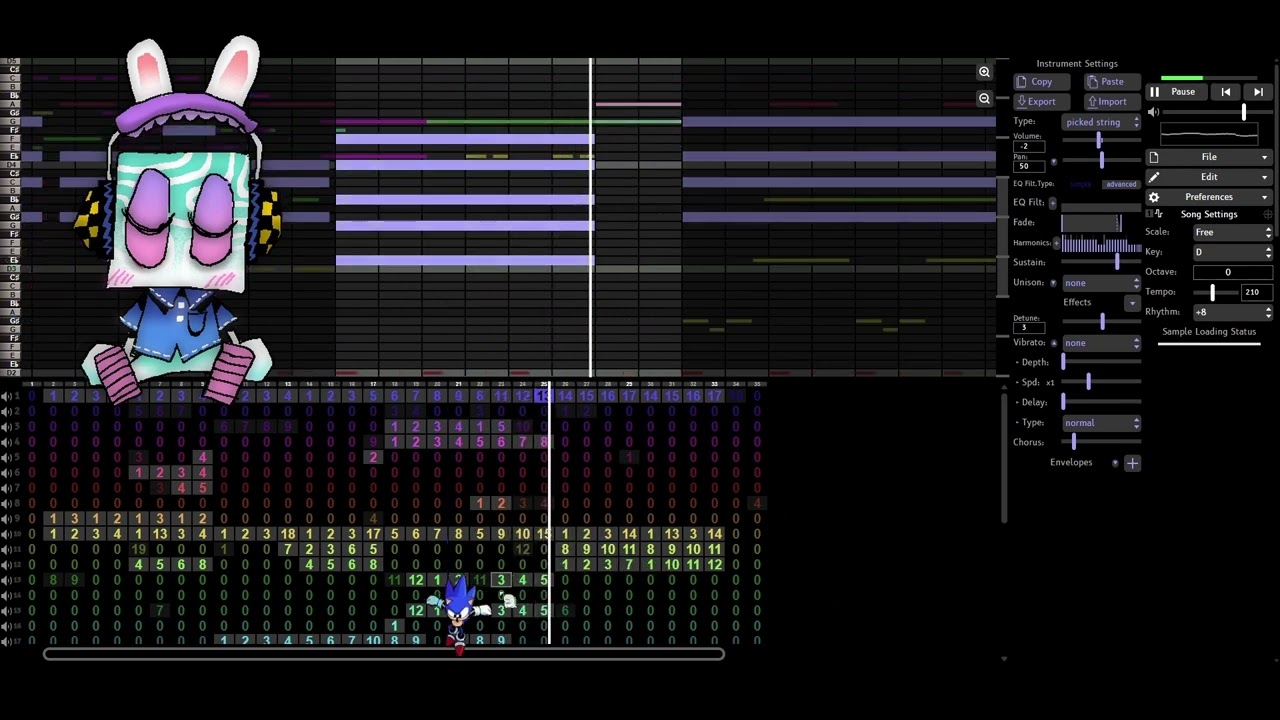The image size is (1280, 720).
Task: Click the crosshair icon beside Song Settings
Action: 1268,214
